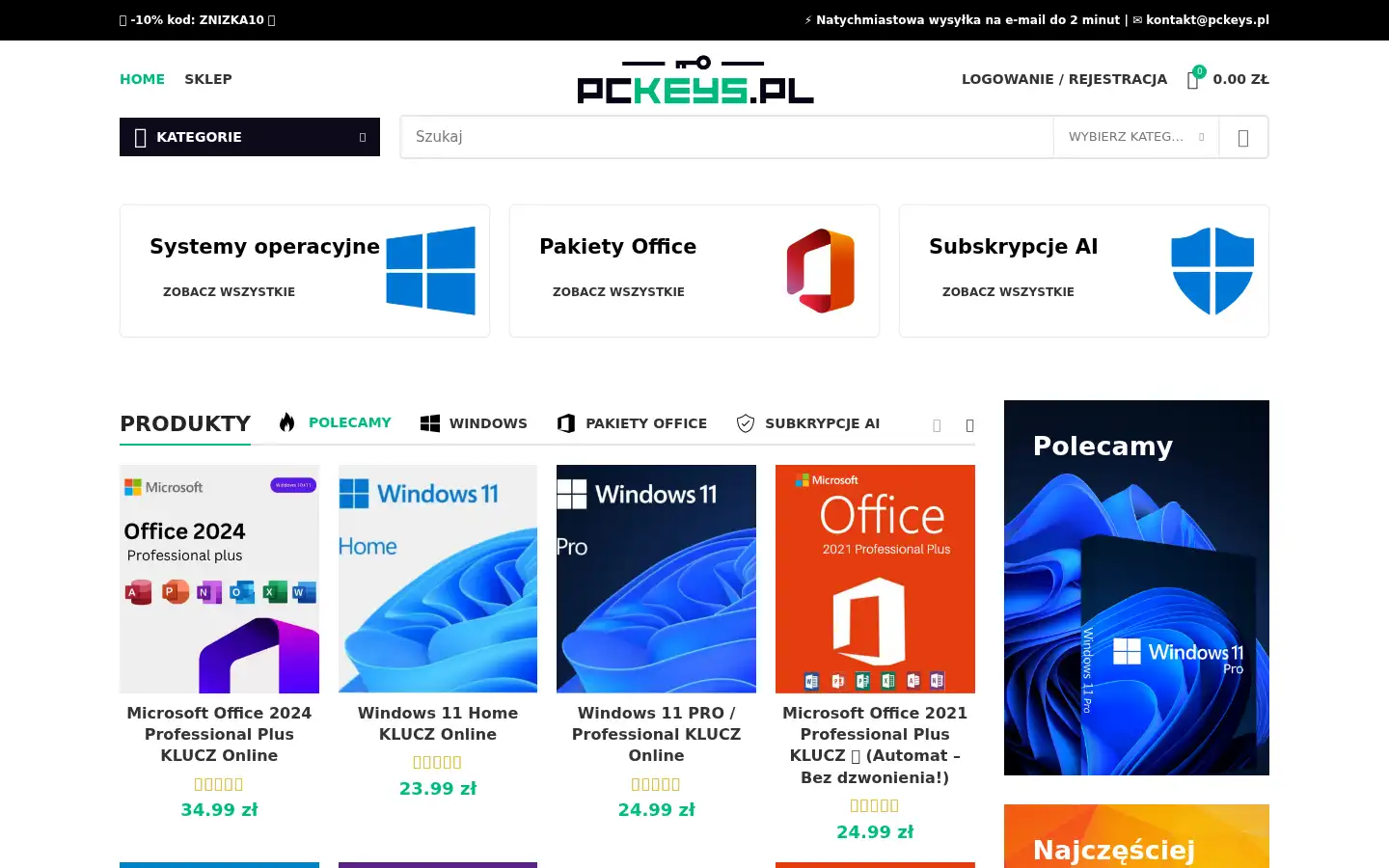Click previous arrow in products carousel
This screenshot has width=1389, height=868.
tap(937, 425)
